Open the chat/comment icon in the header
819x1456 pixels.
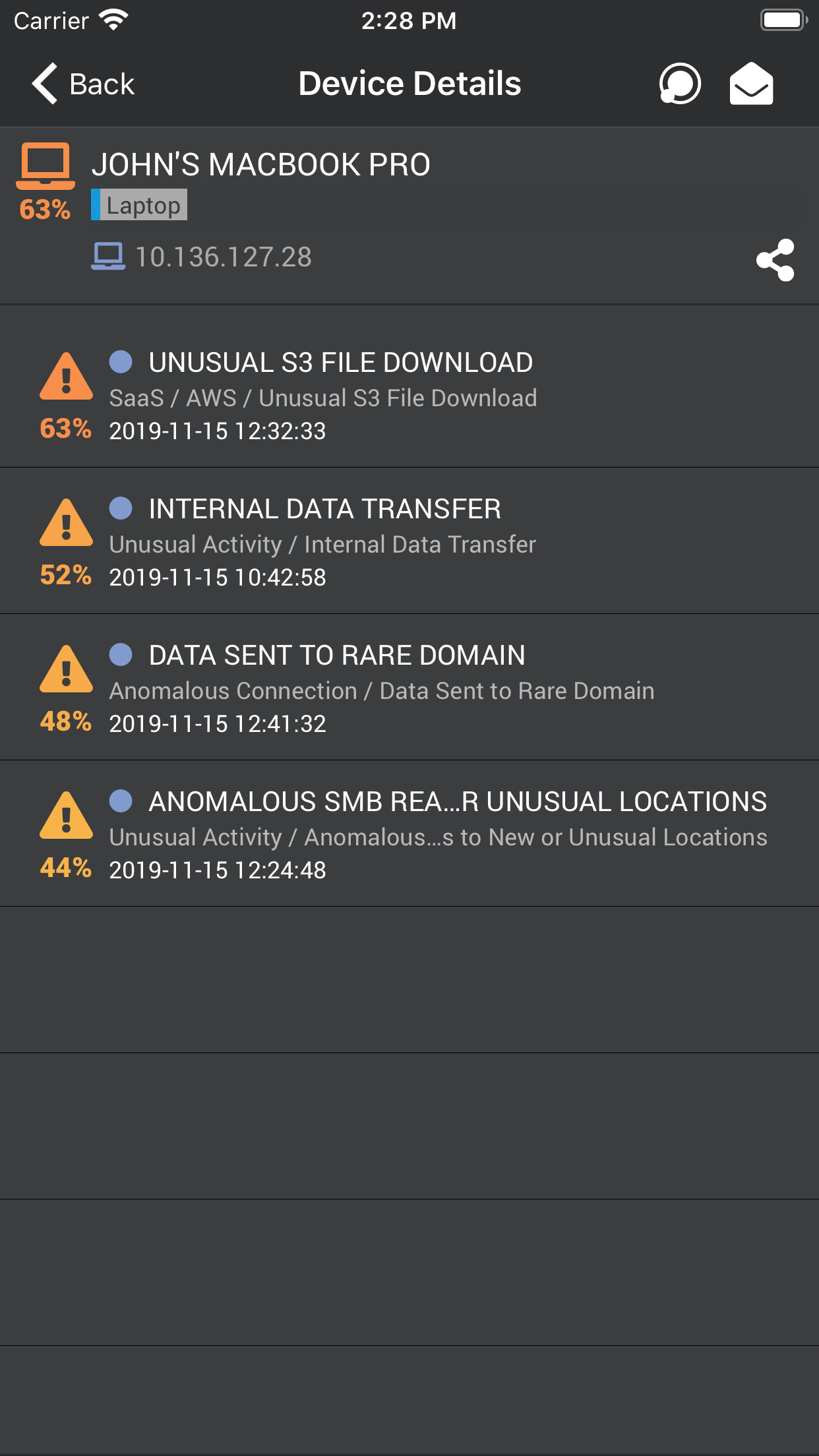coord(679,83)
